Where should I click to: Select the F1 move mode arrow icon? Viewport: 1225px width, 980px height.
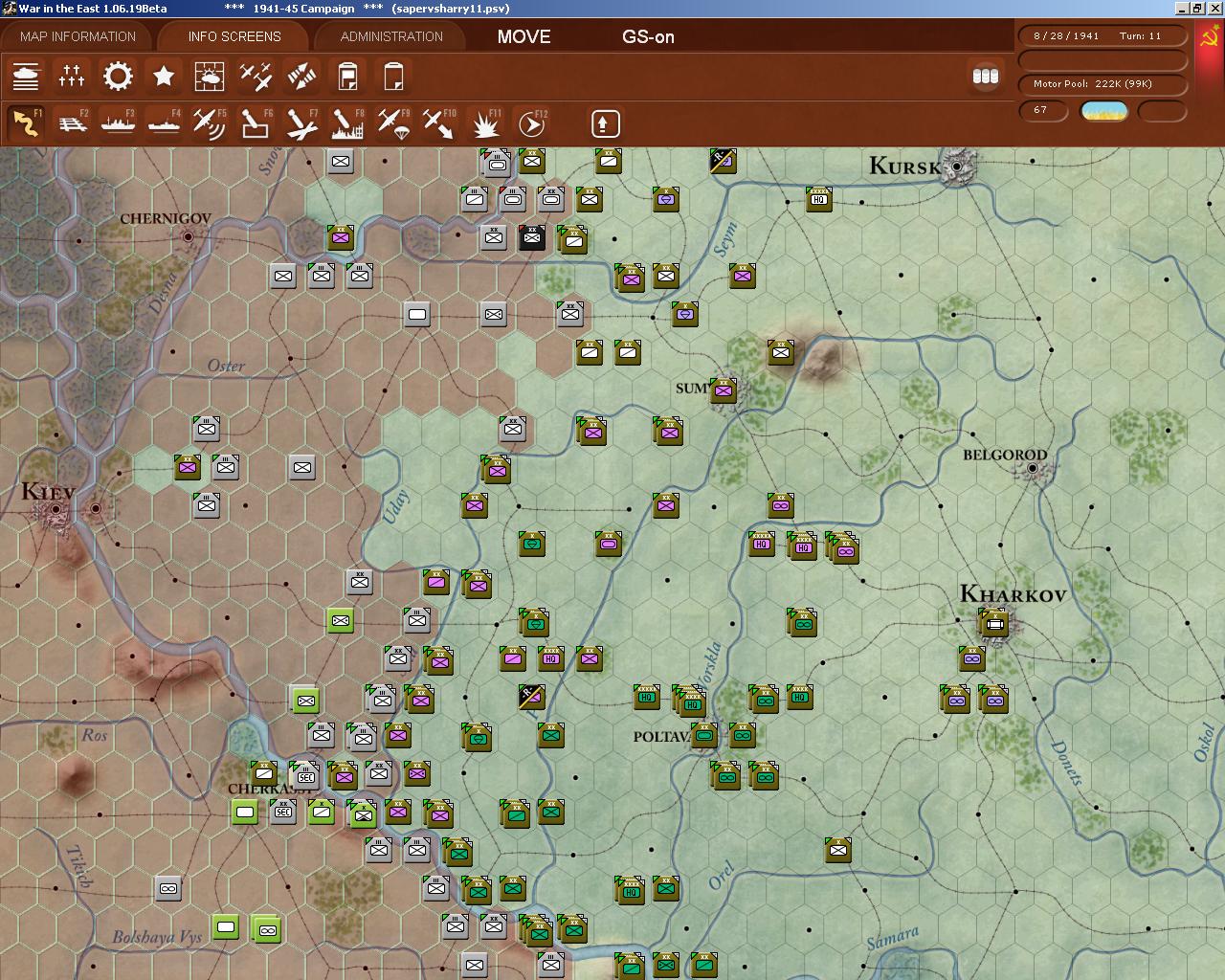26,123
